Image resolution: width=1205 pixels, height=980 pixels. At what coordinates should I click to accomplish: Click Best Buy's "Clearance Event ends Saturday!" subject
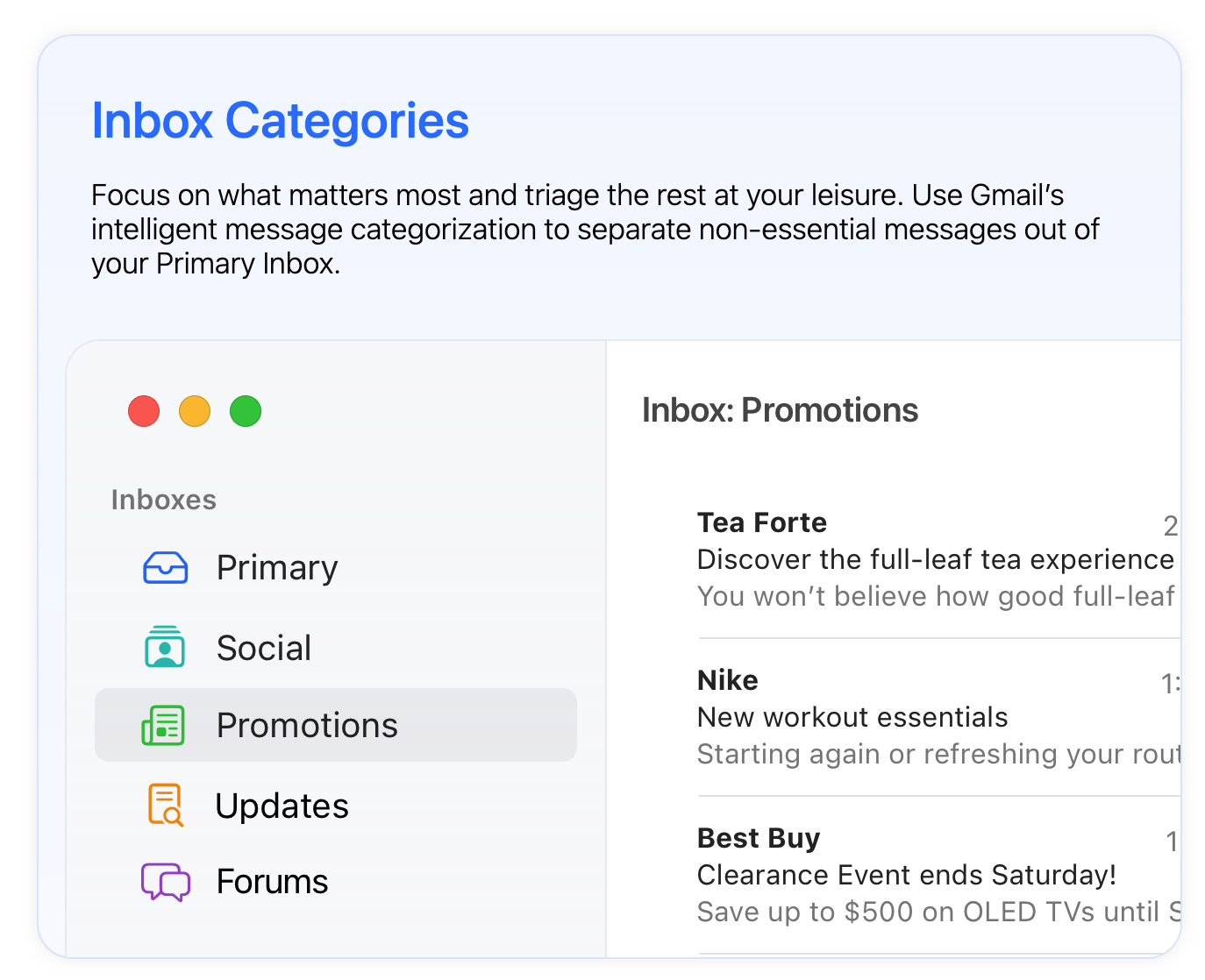coord(906,875)
